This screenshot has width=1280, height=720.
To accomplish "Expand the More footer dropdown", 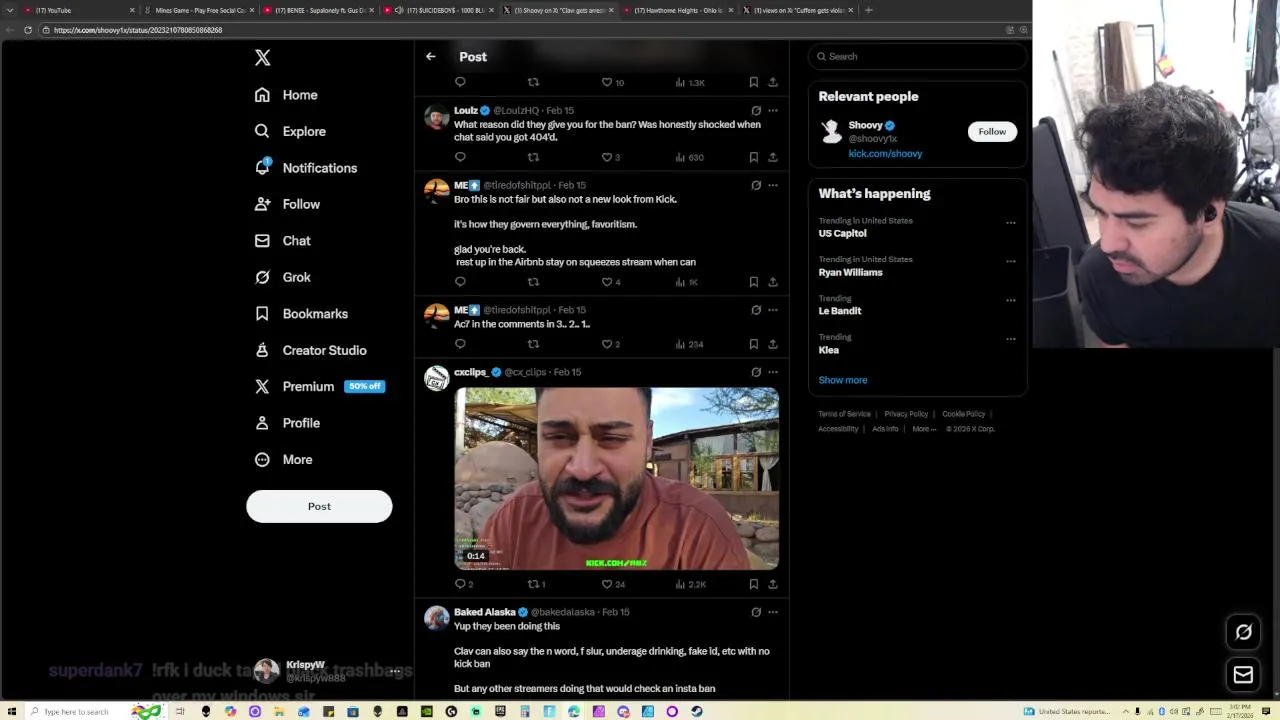I will (x=924, y=429).
